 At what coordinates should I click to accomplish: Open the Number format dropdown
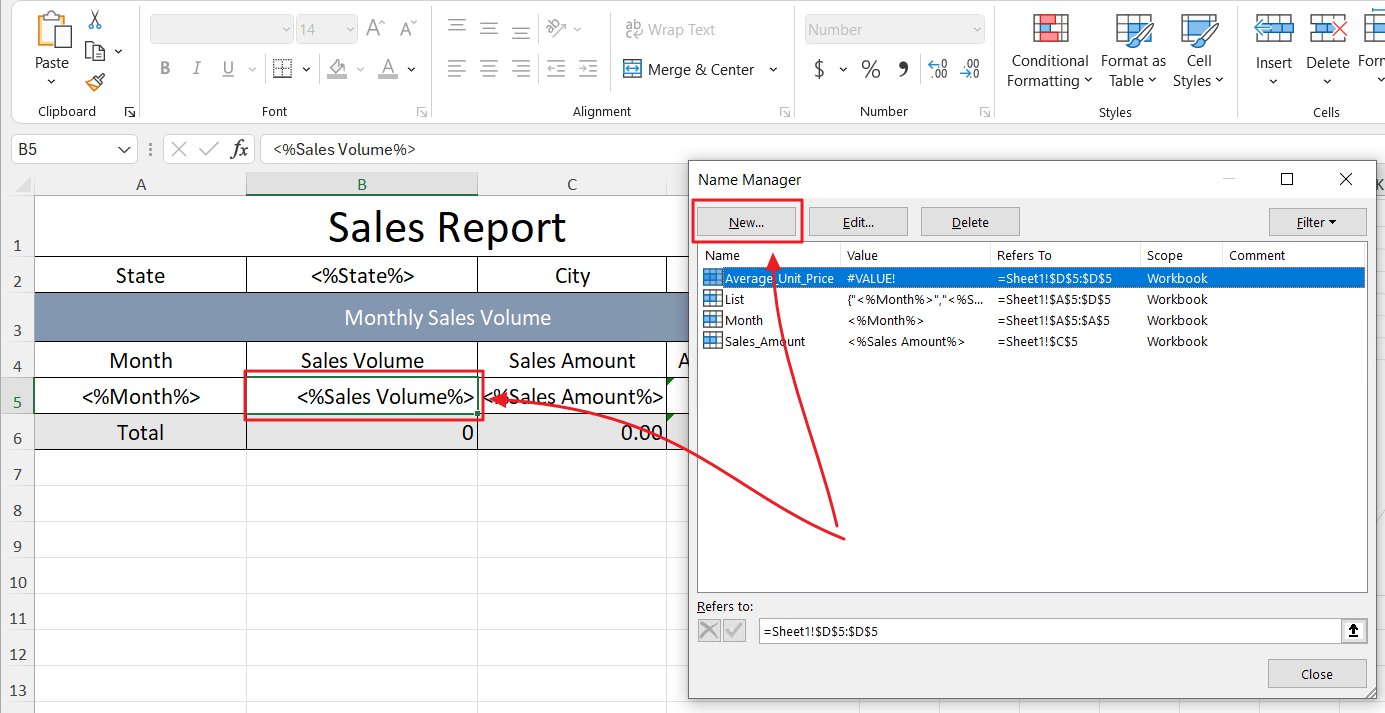click(977, 30)
